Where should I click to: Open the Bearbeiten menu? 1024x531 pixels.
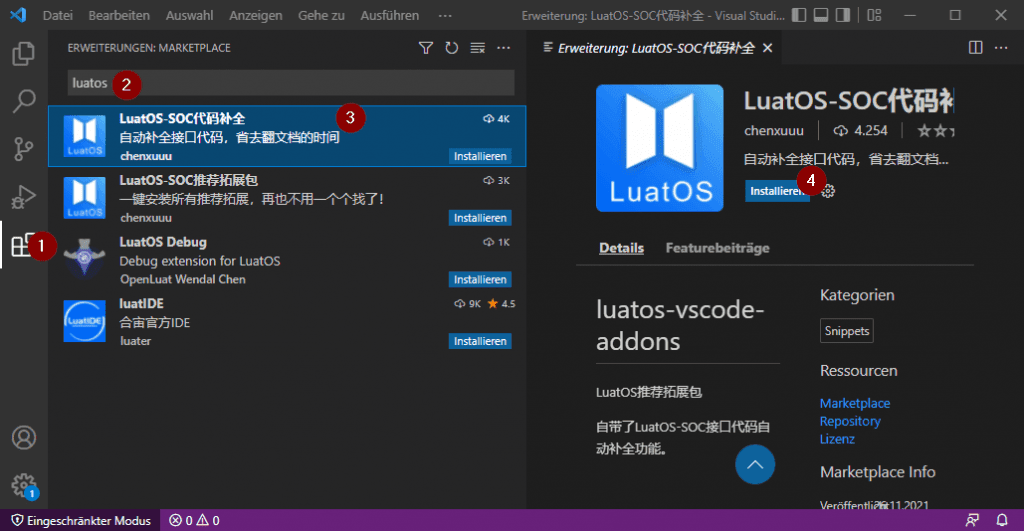119,16
